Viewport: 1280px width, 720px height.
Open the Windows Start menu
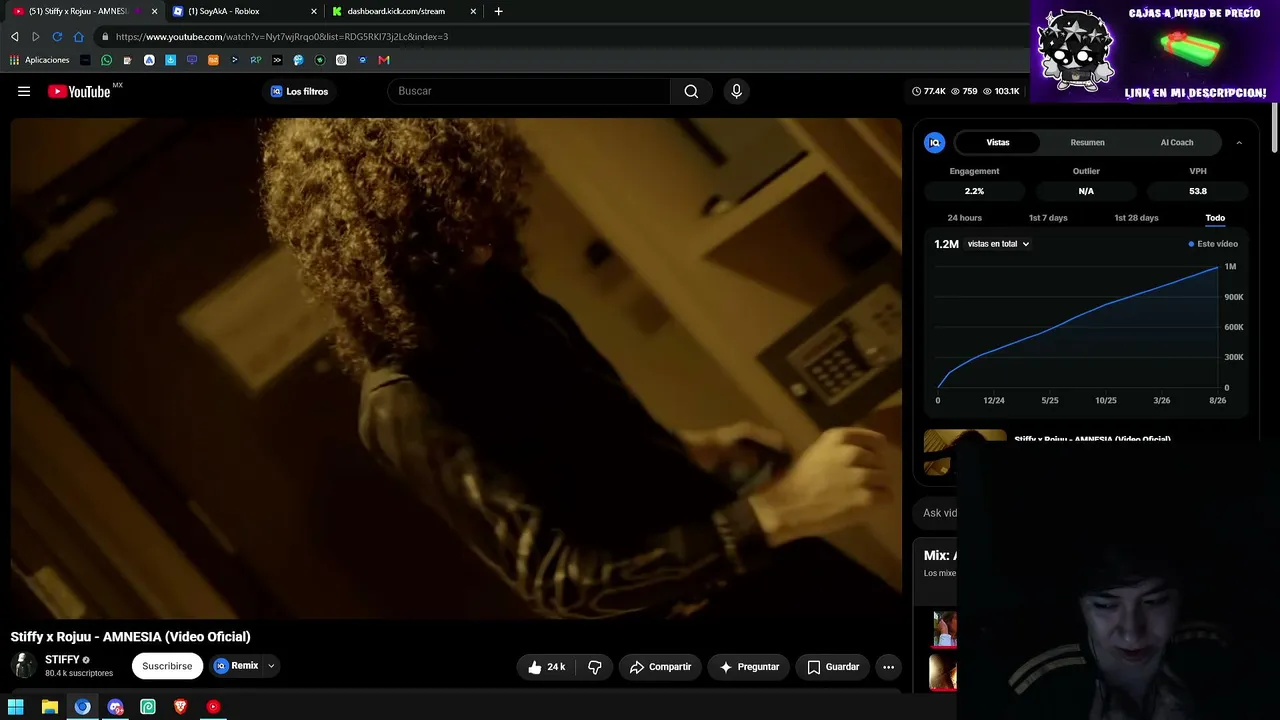coord(16,707)
